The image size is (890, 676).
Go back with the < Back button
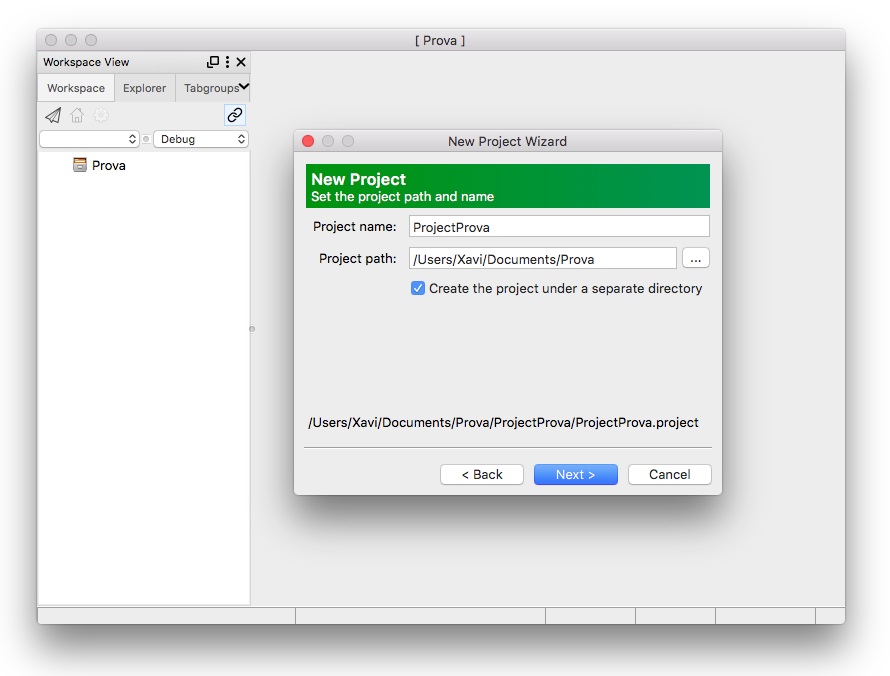point(482,474)
